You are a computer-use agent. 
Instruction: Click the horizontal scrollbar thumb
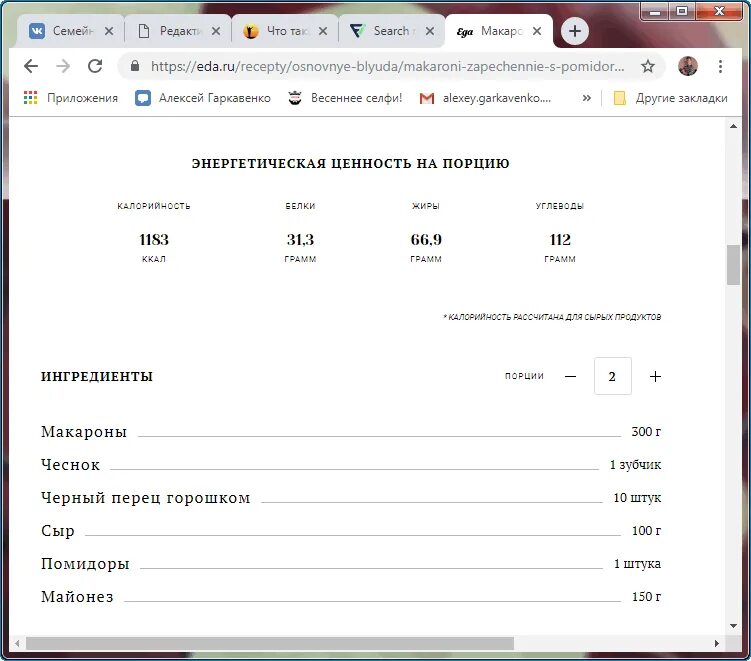tap(270, 643)
